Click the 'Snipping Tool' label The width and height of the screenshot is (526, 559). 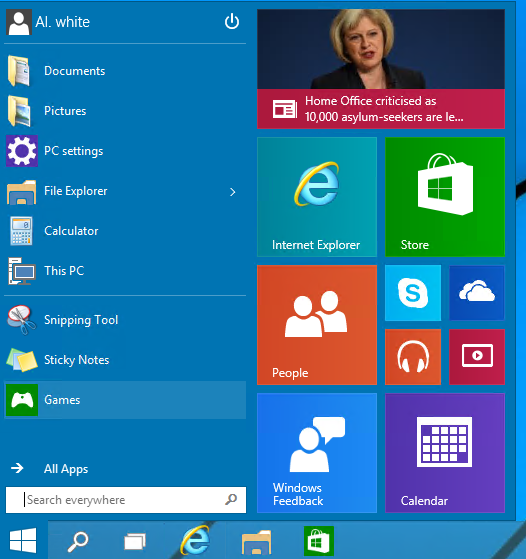click(x=81, y=320)
